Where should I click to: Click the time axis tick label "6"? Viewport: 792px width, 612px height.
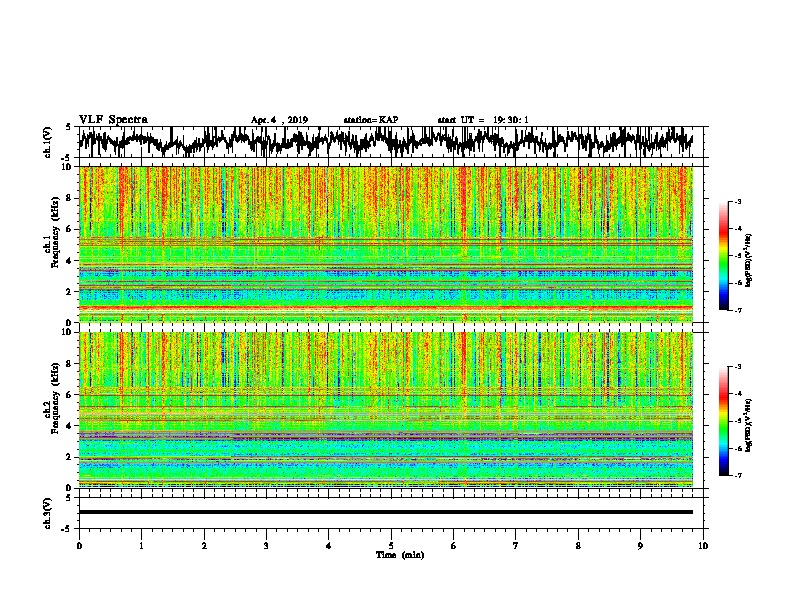[454, 546]
